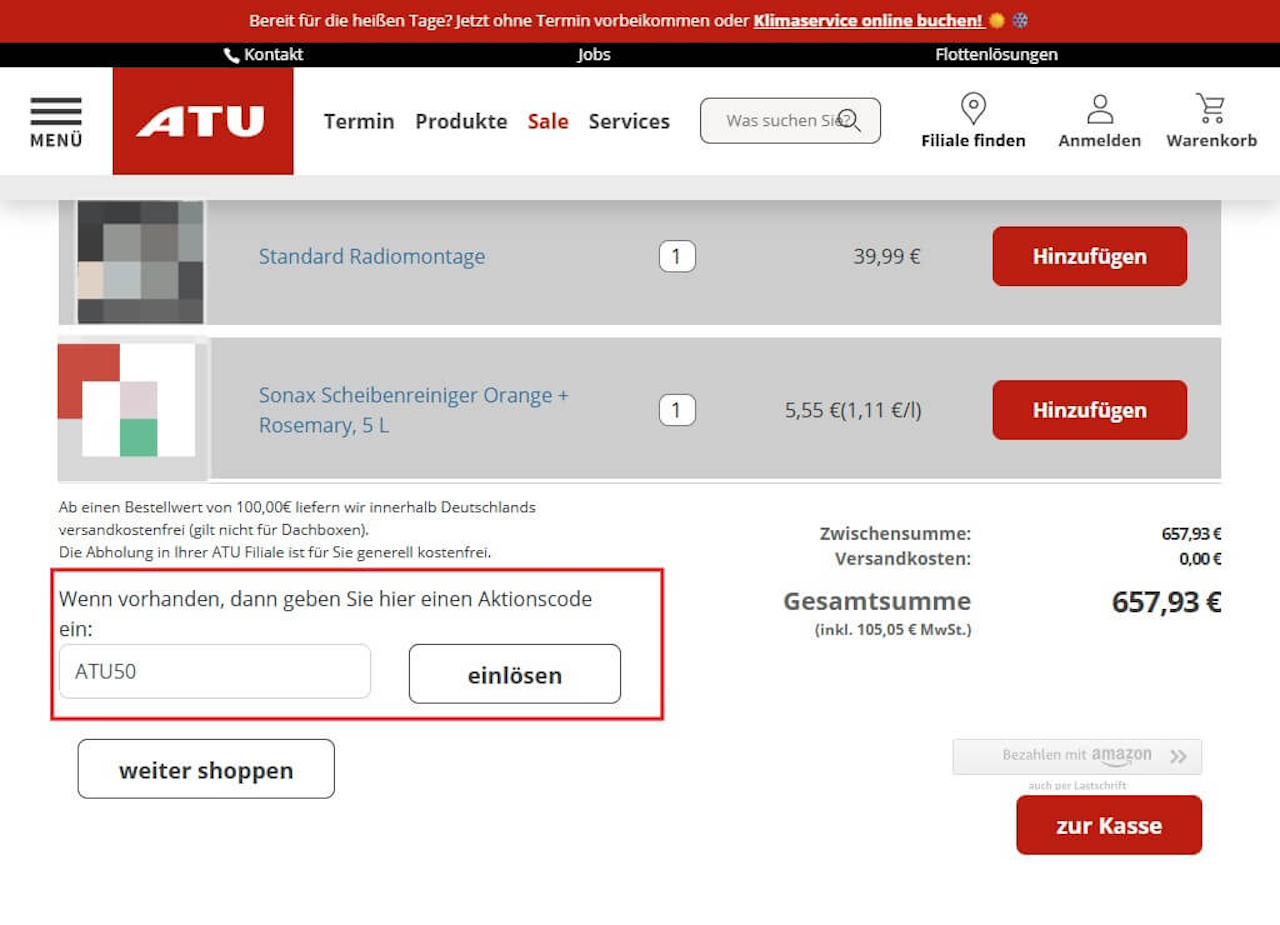The height and width of the screenshot is (925, 1280).
Task: Click the Aktionscode field containing ATU50
Action: click(215, 671)
